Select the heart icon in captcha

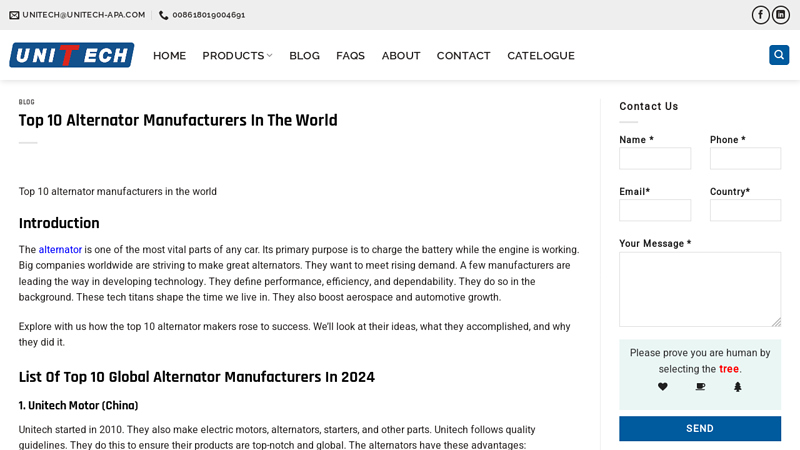point(663,387)
